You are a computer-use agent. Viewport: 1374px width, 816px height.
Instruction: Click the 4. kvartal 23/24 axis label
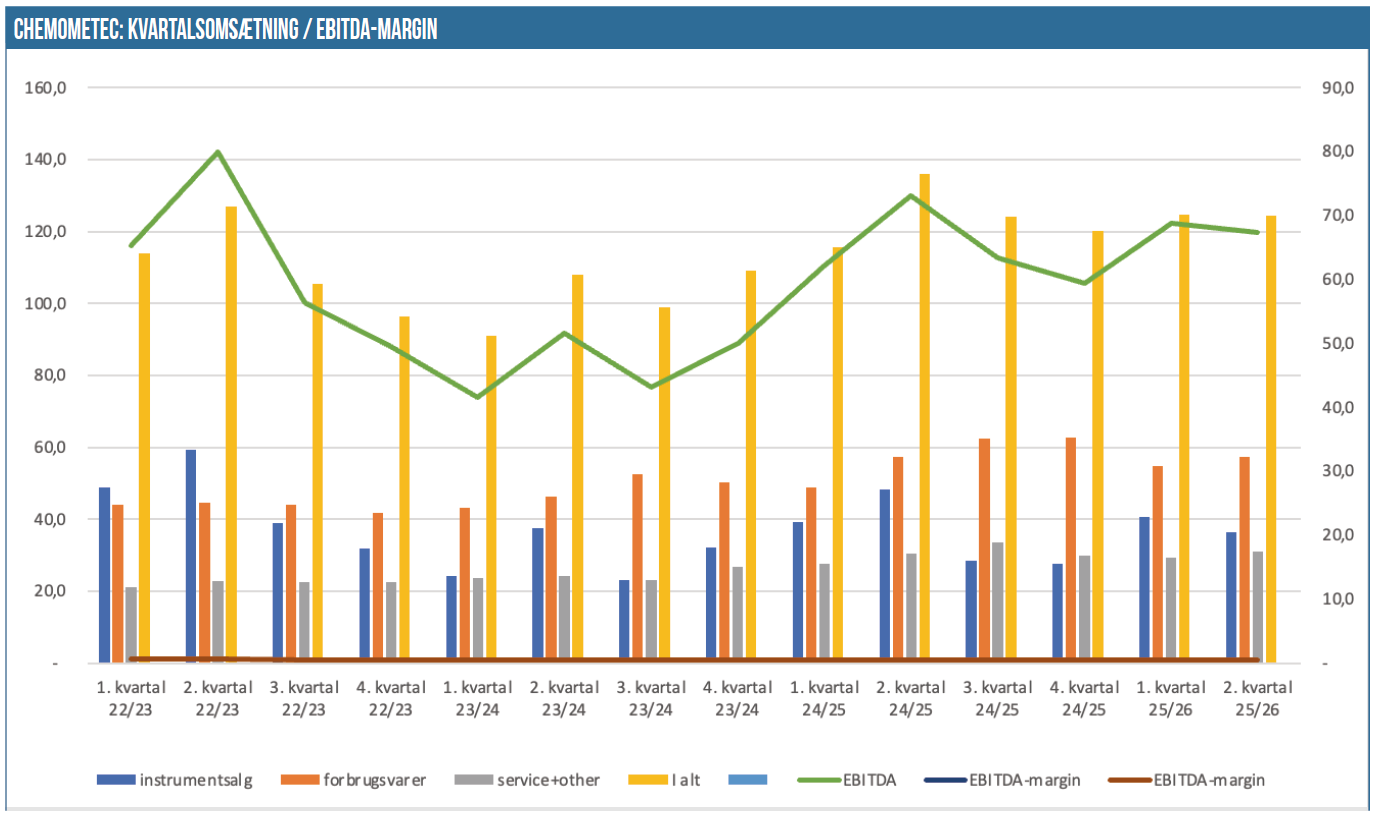tap(737, 698)
